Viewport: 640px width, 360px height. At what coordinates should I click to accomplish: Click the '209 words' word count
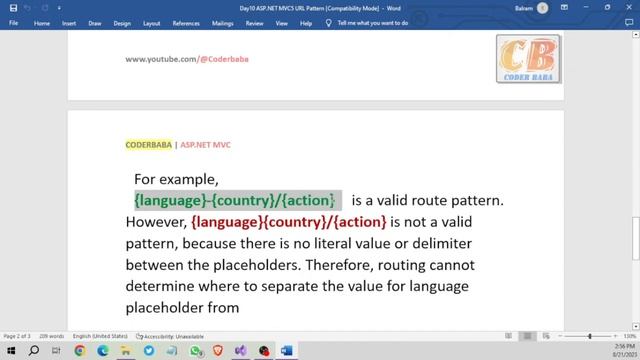coord(51,336)
